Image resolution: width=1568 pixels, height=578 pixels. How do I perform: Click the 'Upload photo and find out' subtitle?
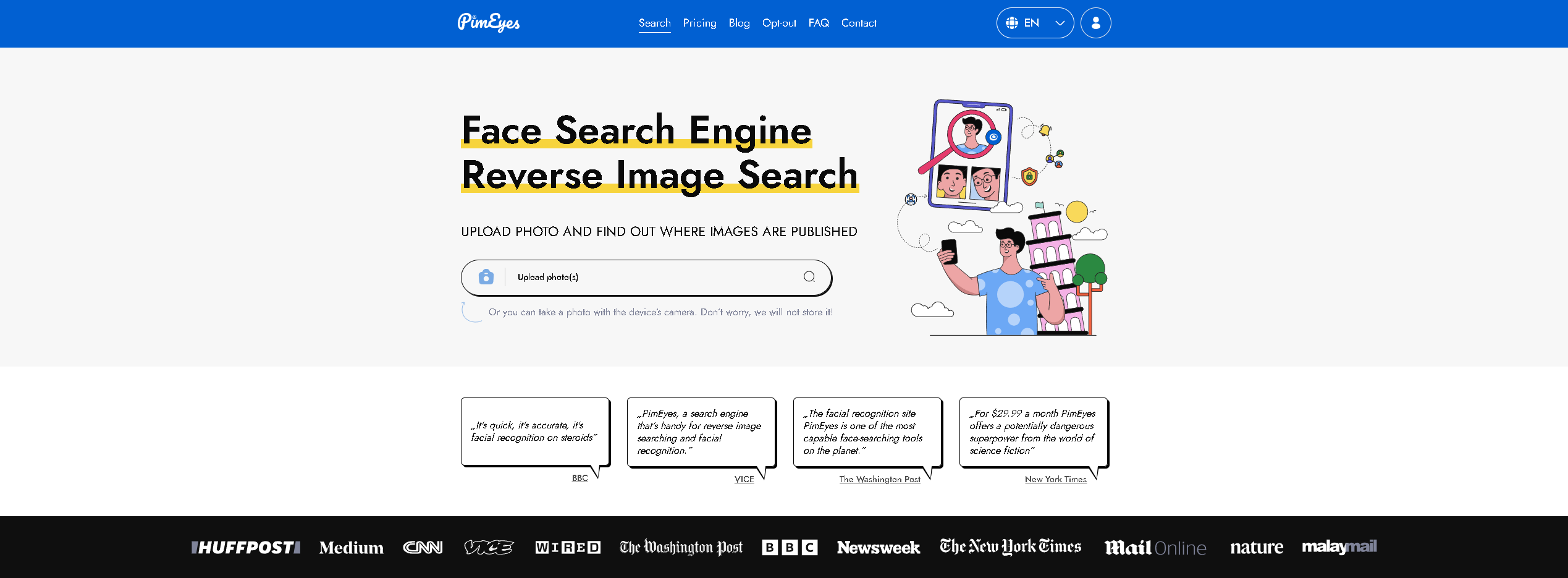(659, 232)
